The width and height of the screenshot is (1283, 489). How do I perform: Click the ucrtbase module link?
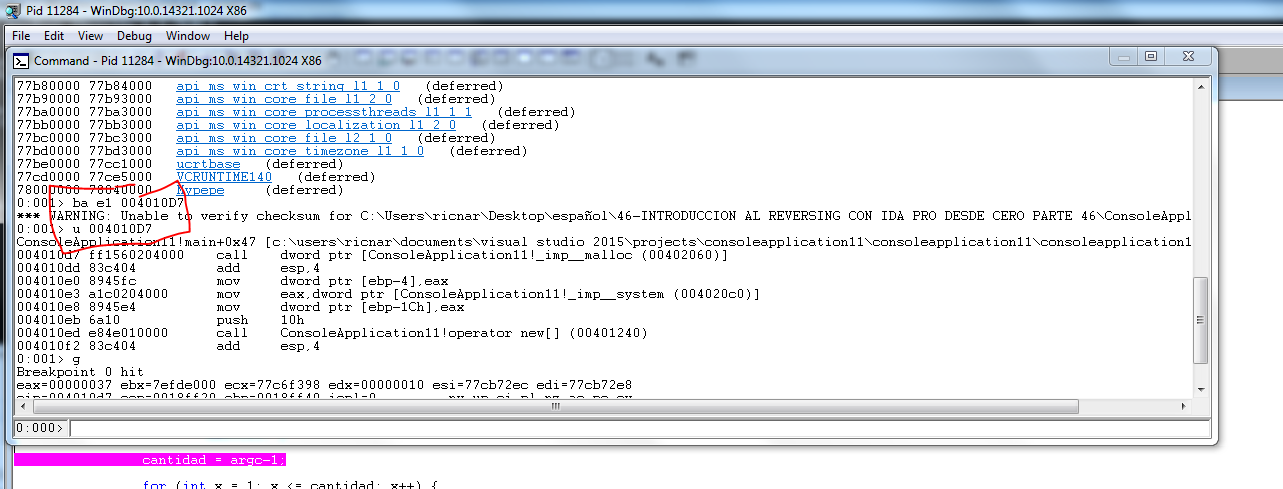pyautogui.click(x=208, y=164)
